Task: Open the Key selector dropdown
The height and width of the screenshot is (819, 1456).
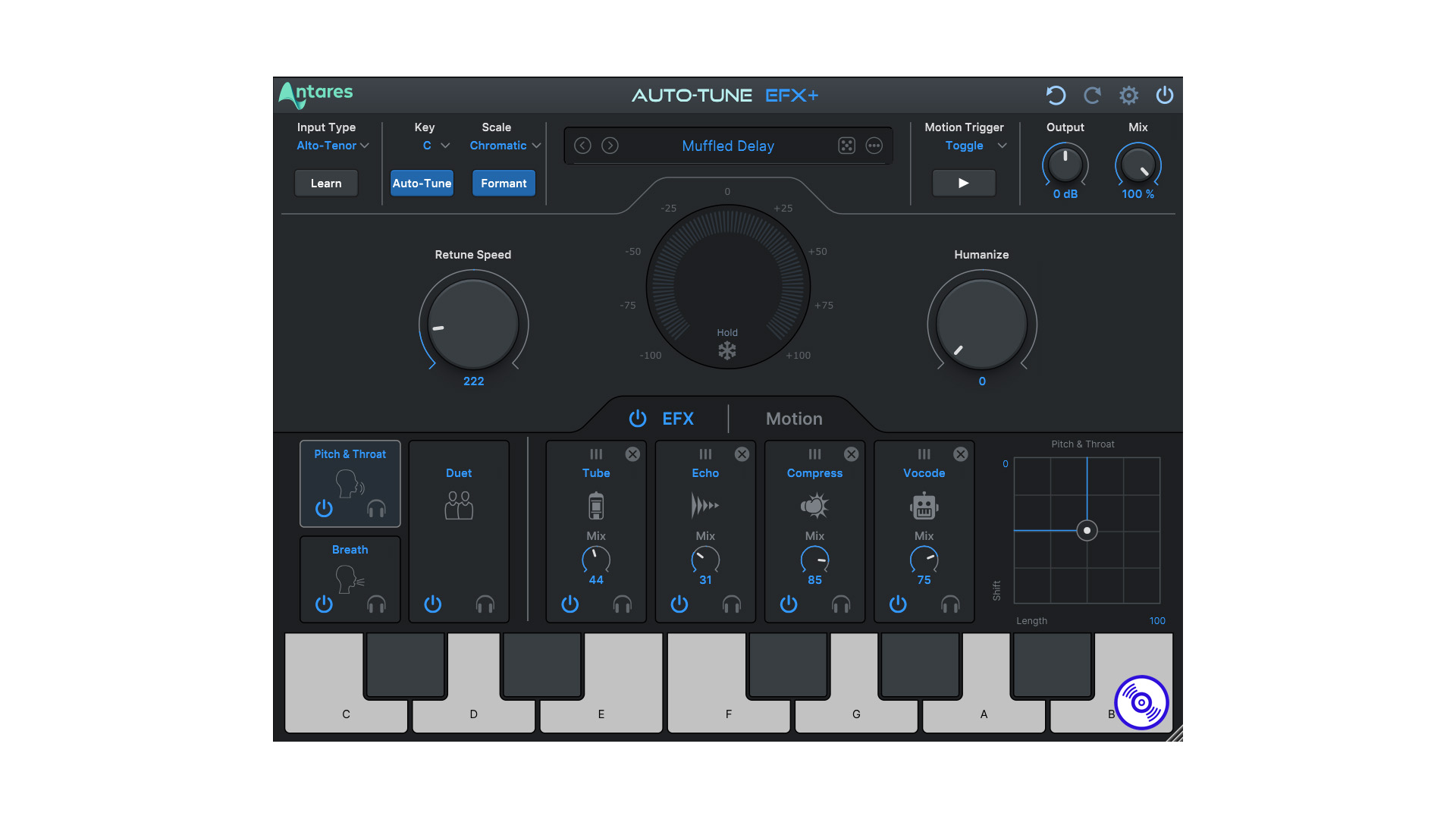Action: pyautogui.click(x=431, y=145)
